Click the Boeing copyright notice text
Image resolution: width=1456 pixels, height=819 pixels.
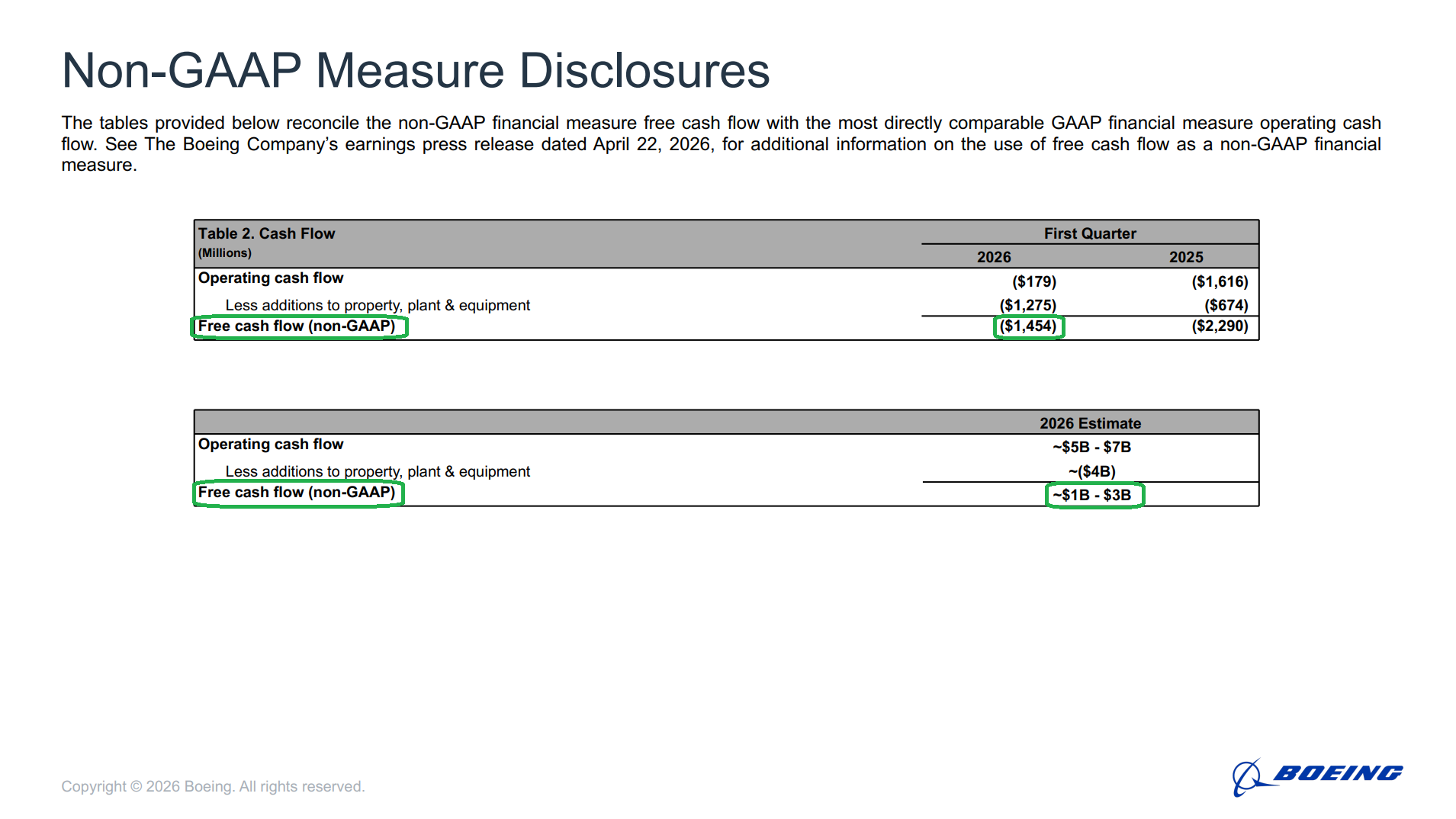pyautogui.click(x=213, y=786)
